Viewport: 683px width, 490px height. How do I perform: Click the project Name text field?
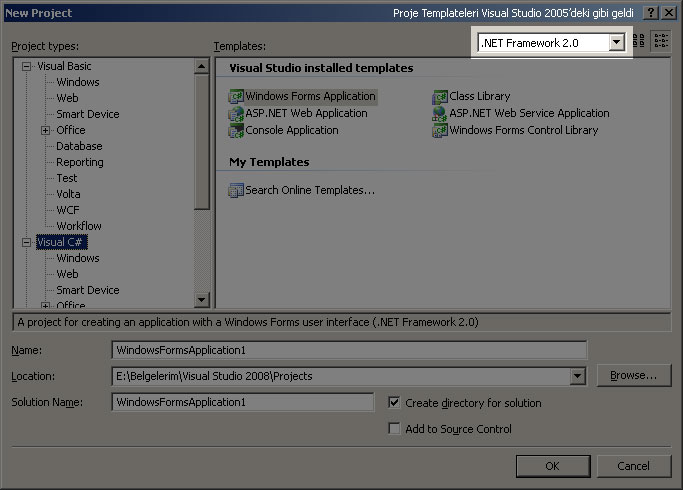click(348, 350)
